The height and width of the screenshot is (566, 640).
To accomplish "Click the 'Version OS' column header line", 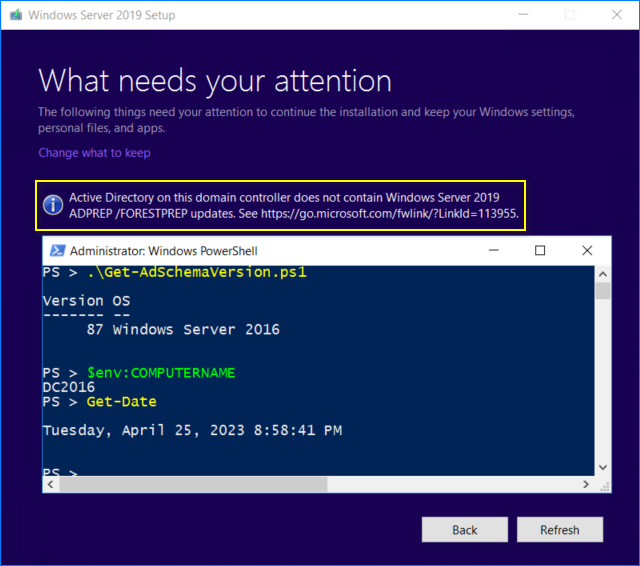I will pos(87,301).
